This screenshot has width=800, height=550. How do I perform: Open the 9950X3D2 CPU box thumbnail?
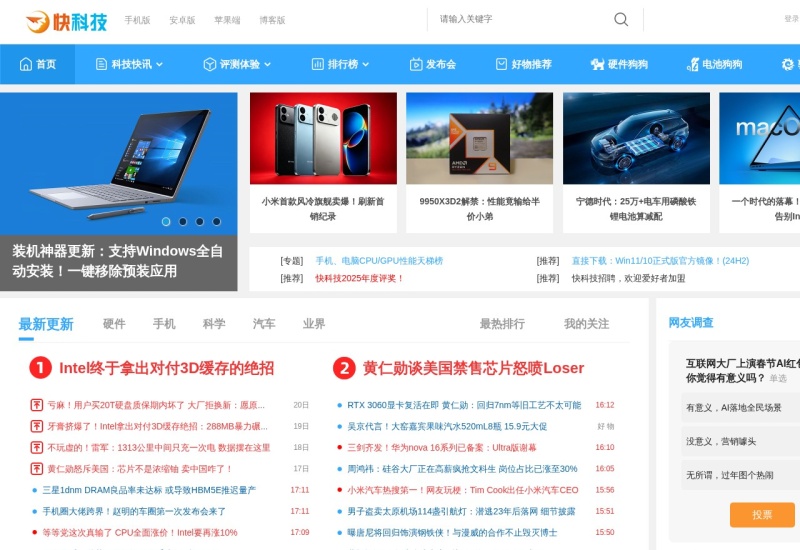(479, 138)
